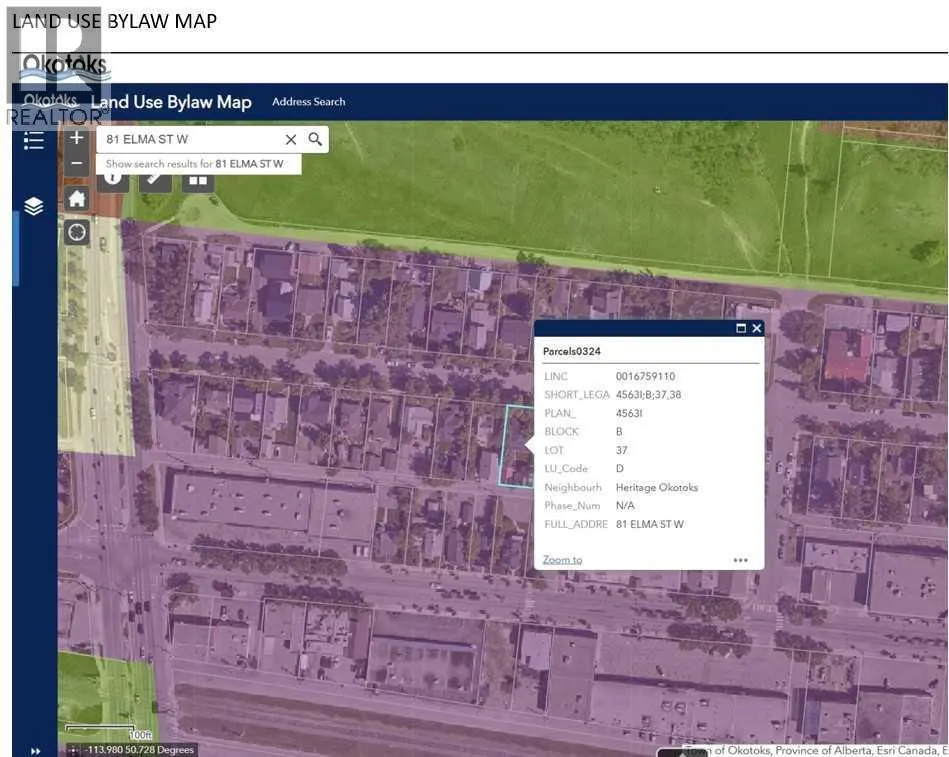Open the basemap gallery grid

tap(198, 180)
